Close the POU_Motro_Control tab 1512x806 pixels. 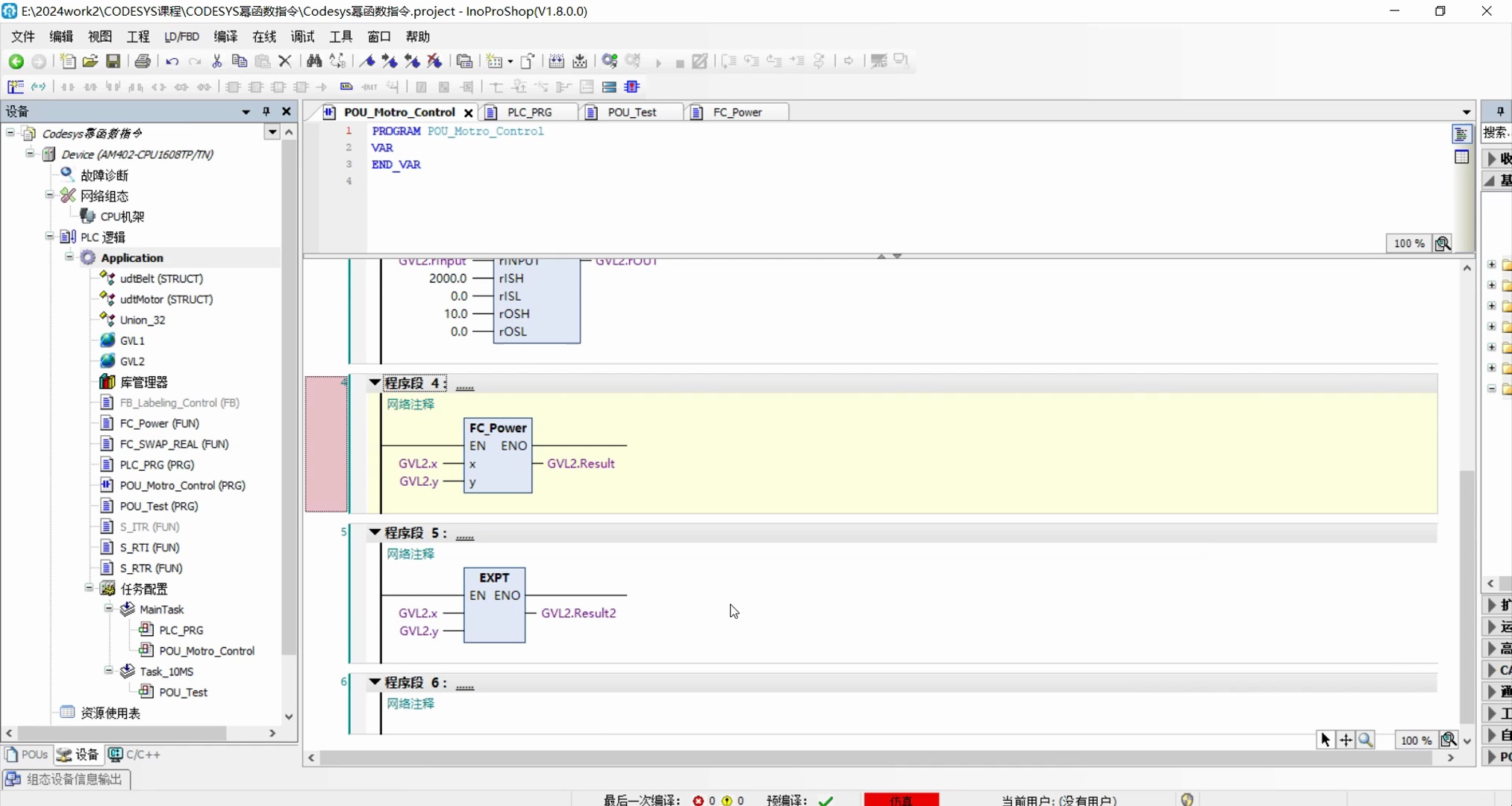coord(469,113)
